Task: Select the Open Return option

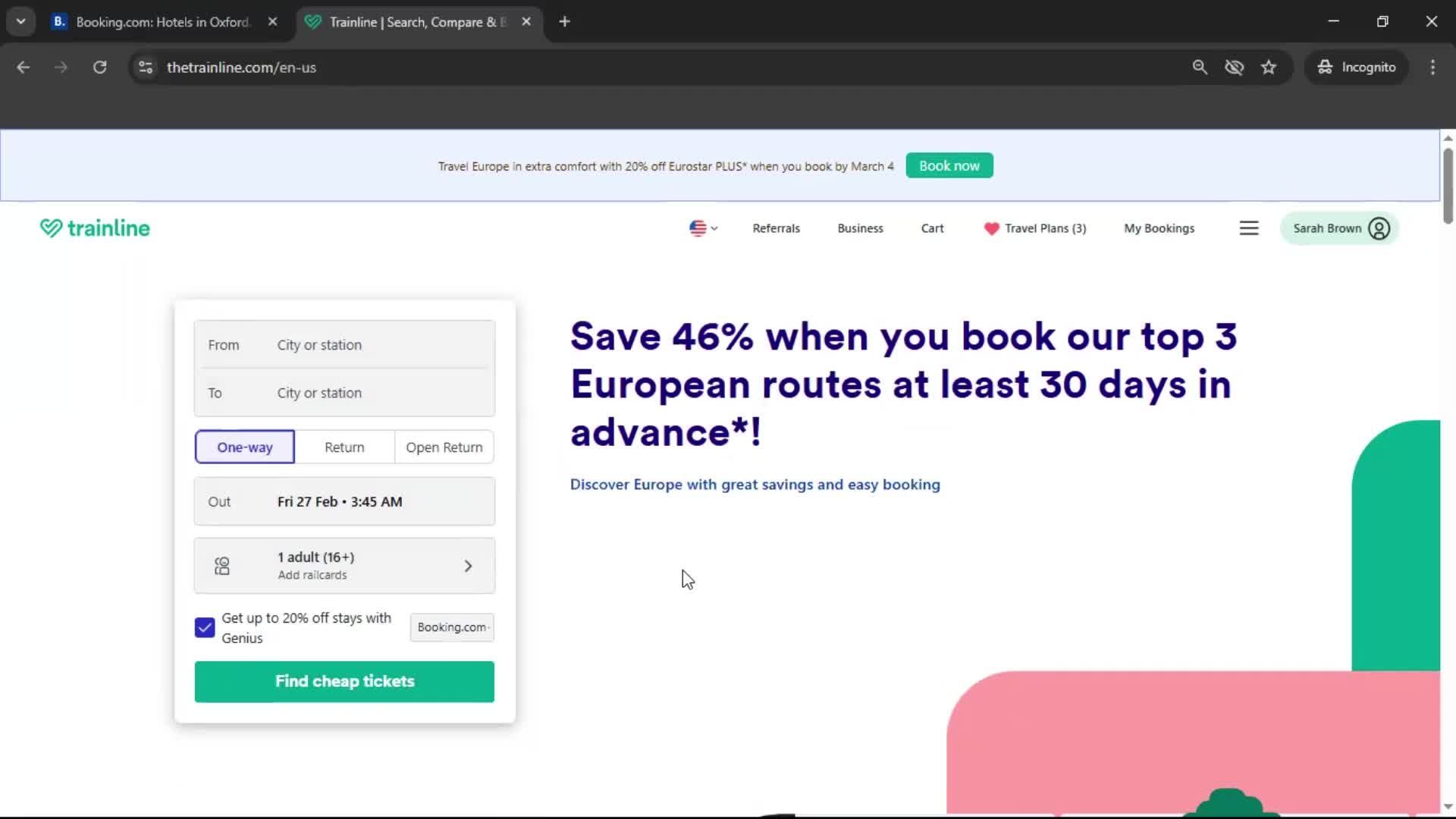Action: click(x=444, y=447)
